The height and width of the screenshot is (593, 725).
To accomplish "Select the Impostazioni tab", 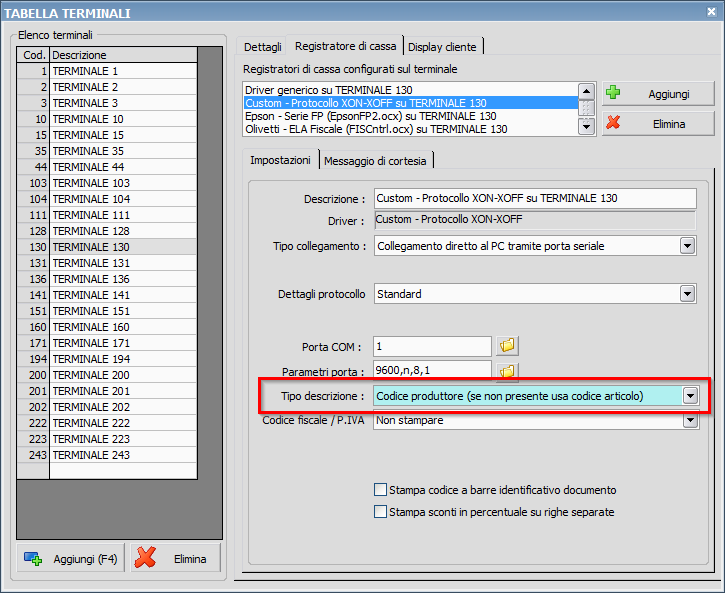I will point(281,160).
